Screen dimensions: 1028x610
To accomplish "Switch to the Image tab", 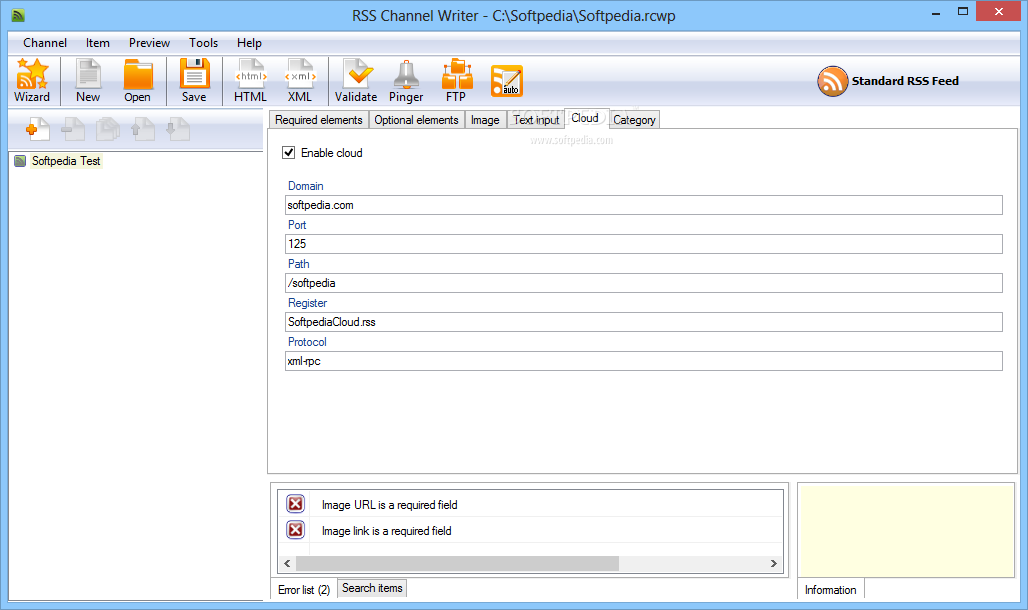I will click(485, 120).
